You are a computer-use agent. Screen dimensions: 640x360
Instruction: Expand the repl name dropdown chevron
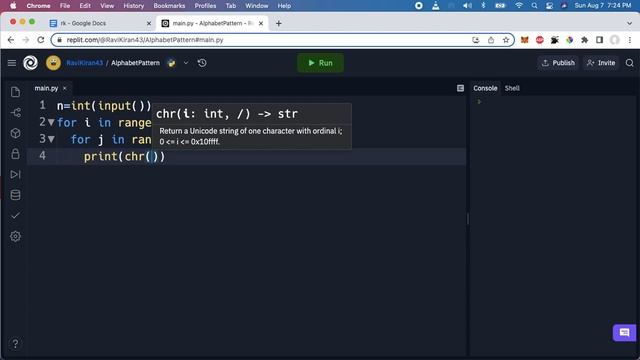[x=186, y=63]
